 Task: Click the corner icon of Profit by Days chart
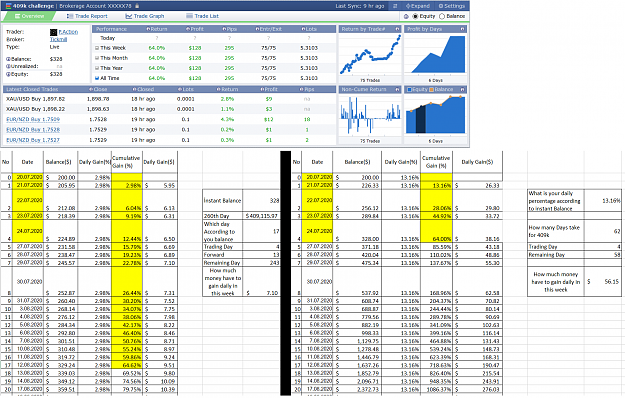[462, 29]
